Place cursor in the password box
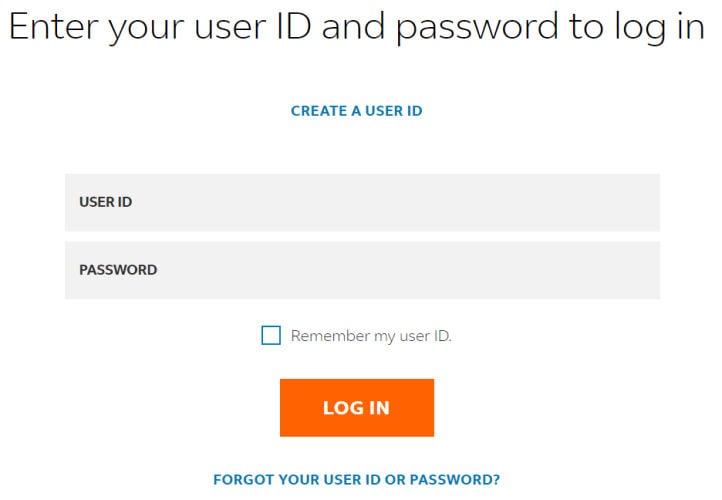The width and height of the screenshot is (722, 500). pyautogui.click(x=362, y=270)
